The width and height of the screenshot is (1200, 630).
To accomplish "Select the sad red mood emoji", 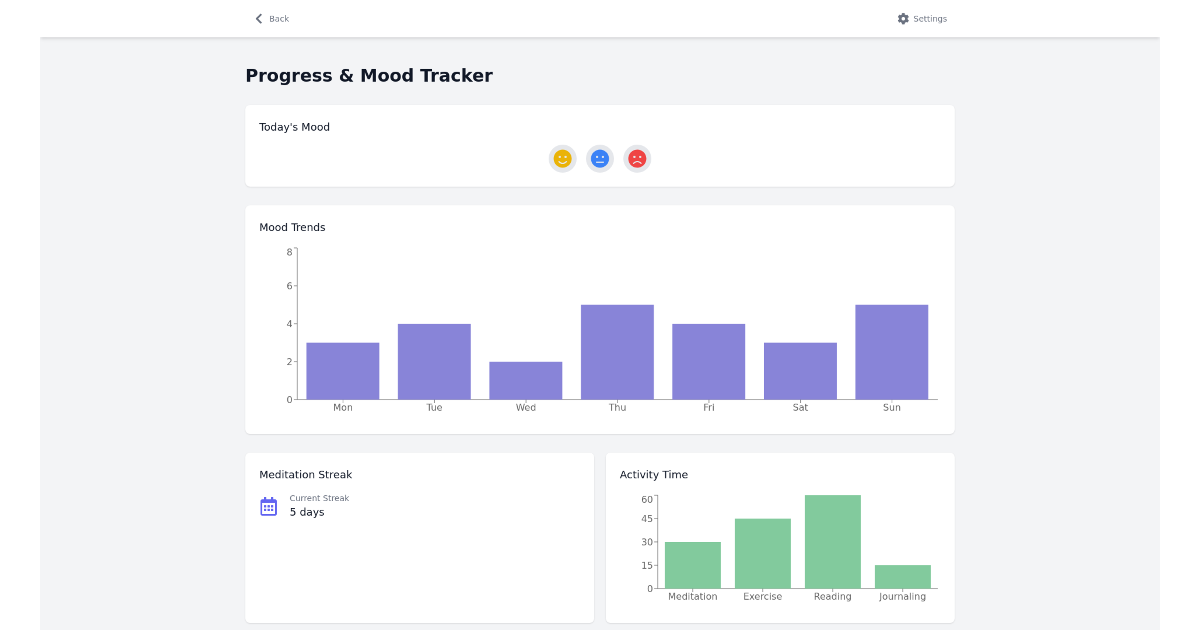I will (x=637, y=158).
